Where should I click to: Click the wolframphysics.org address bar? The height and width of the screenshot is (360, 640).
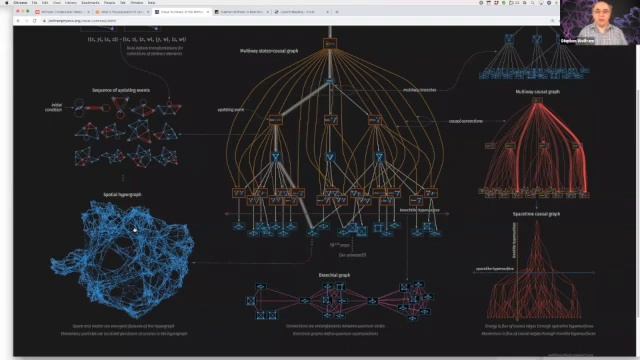(298, 20)
